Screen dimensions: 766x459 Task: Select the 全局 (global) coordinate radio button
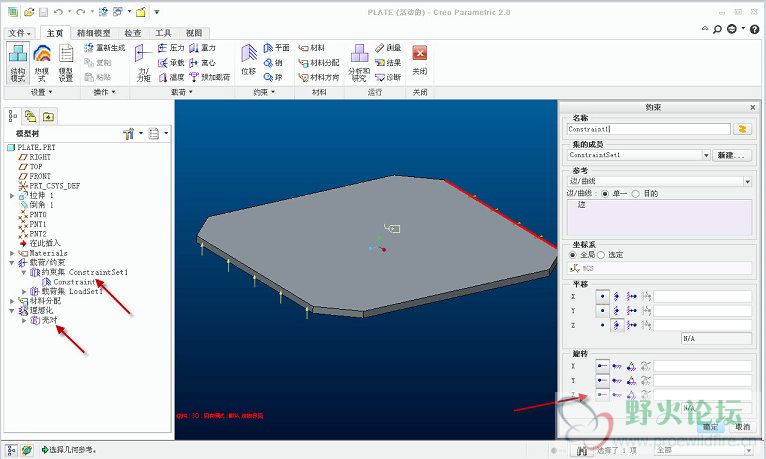point(573,255)
